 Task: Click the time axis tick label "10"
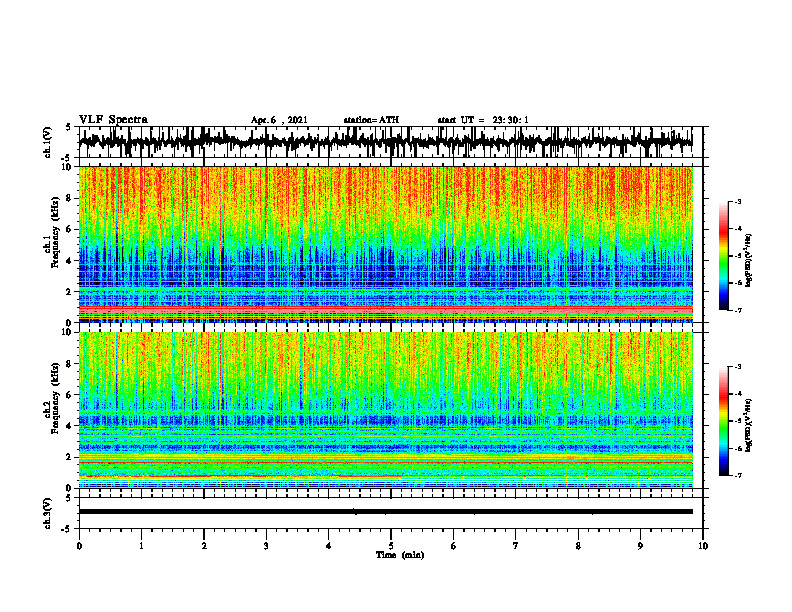click(703, 546)
